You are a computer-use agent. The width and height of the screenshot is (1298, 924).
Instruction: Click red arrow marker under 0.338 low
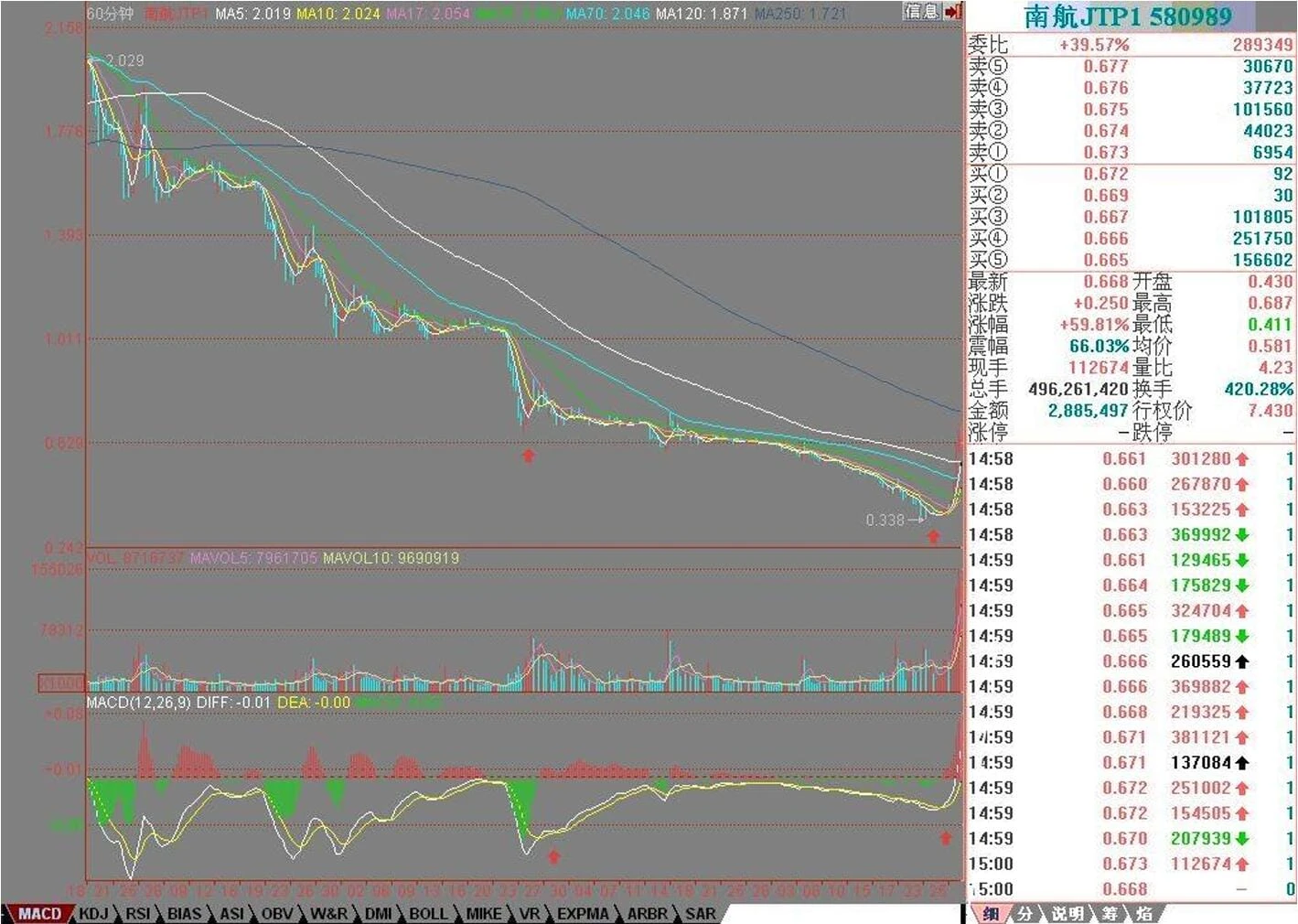pyautogui.click(x=933, y=537)
